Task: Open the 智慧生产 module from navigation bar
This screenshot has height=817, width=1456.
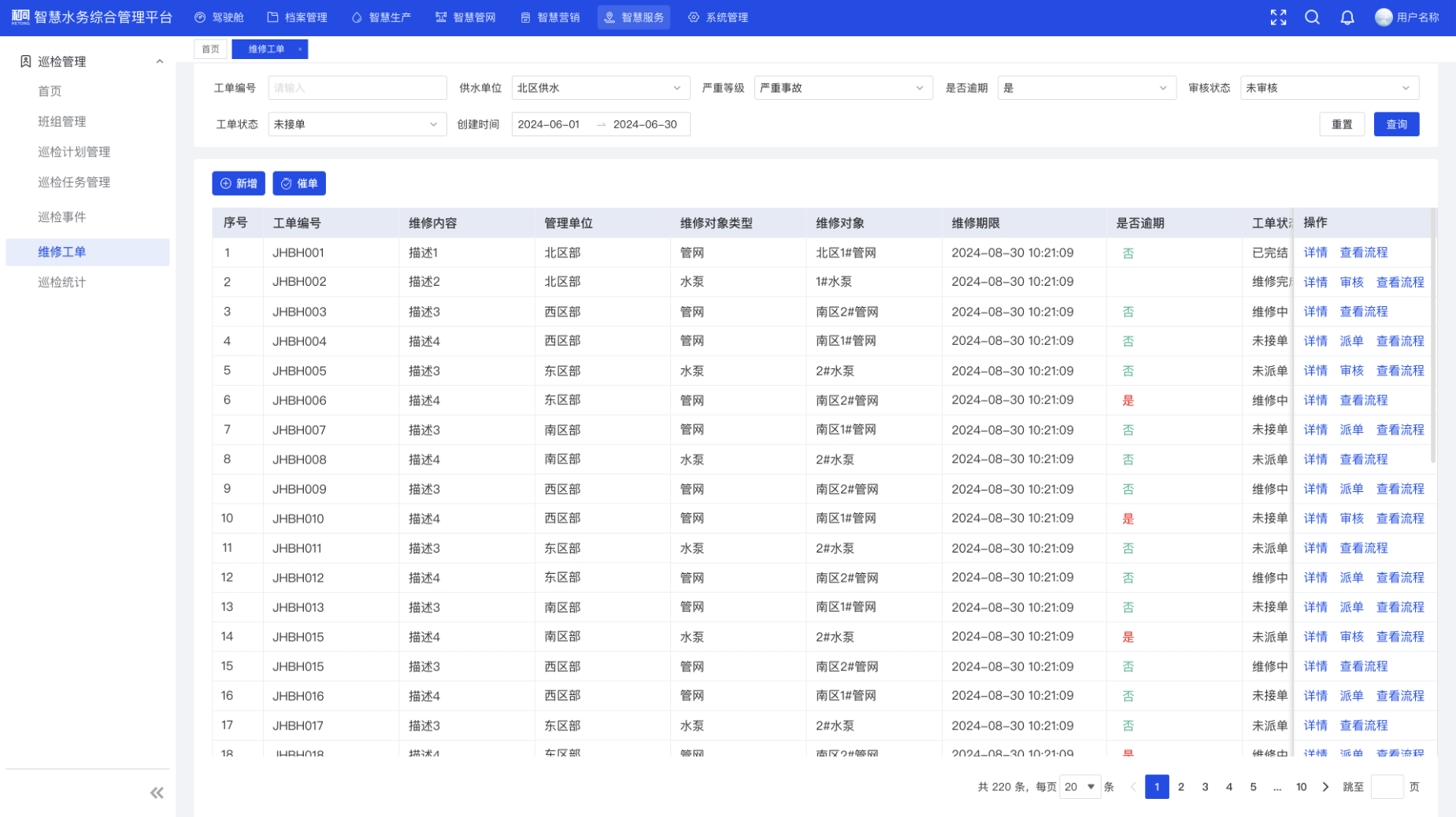Action: pos(382,17)
